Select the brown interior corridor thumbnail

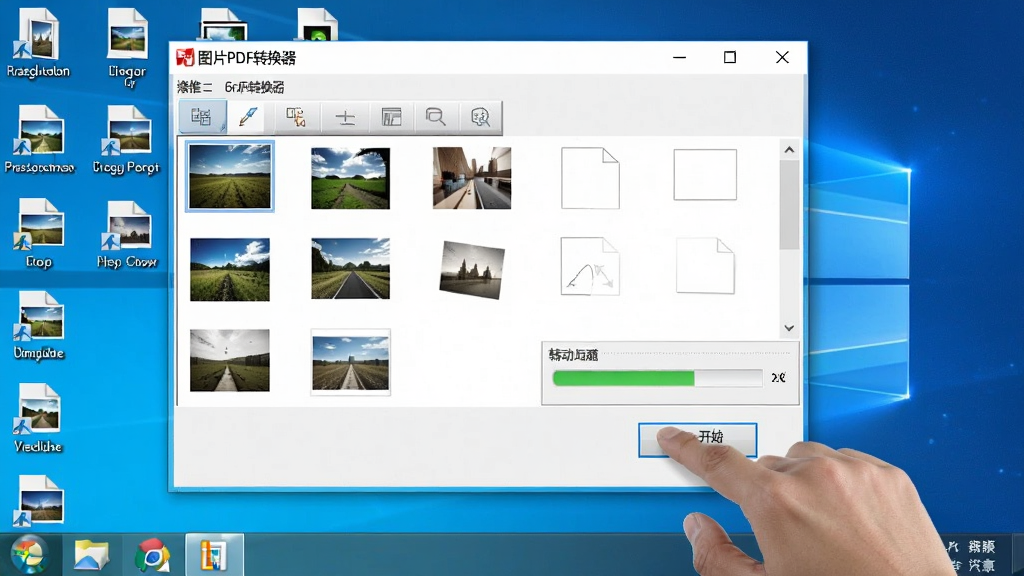point(472,178)
